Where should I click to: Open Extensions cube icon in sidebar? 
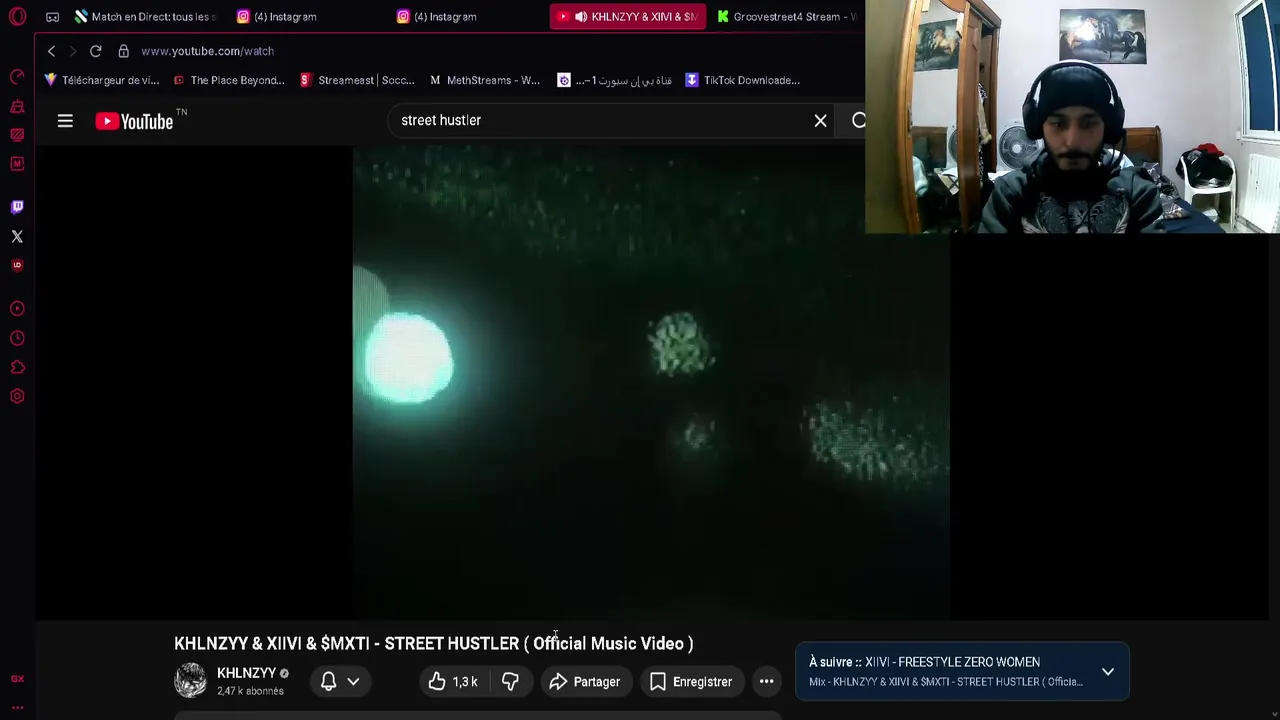click(x=17, y=367)
